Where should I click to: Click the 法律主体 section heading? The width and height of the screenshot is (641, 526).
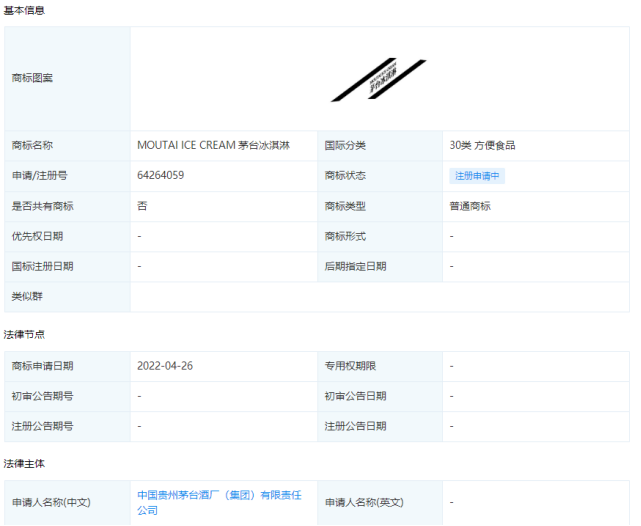click(23, 464)
